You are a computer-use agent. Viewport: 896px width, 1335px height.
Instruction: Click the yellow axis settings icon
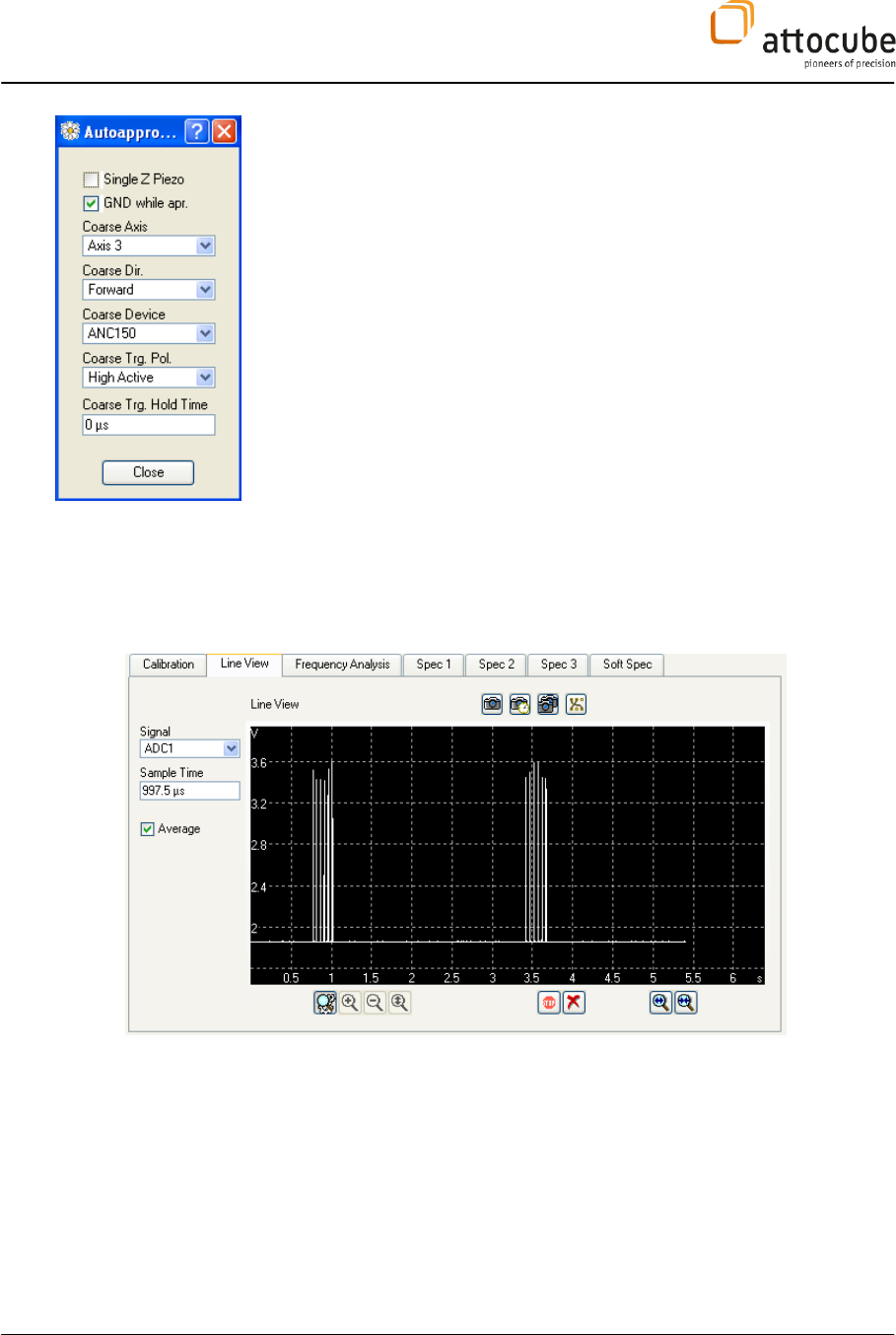576,704
